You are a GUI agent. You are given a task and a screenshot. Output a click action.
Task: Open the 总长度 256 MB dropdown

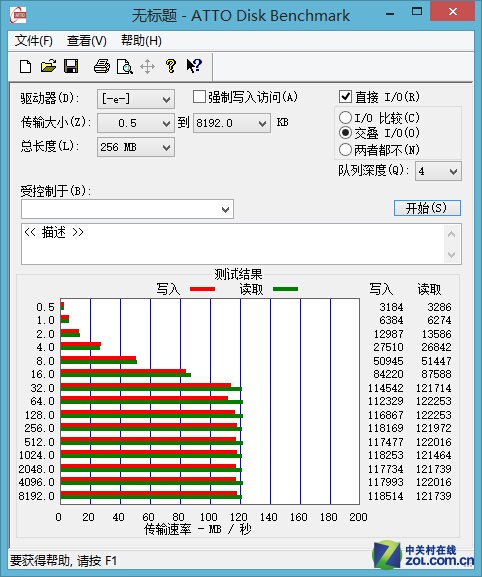click(x=136, y=147)
